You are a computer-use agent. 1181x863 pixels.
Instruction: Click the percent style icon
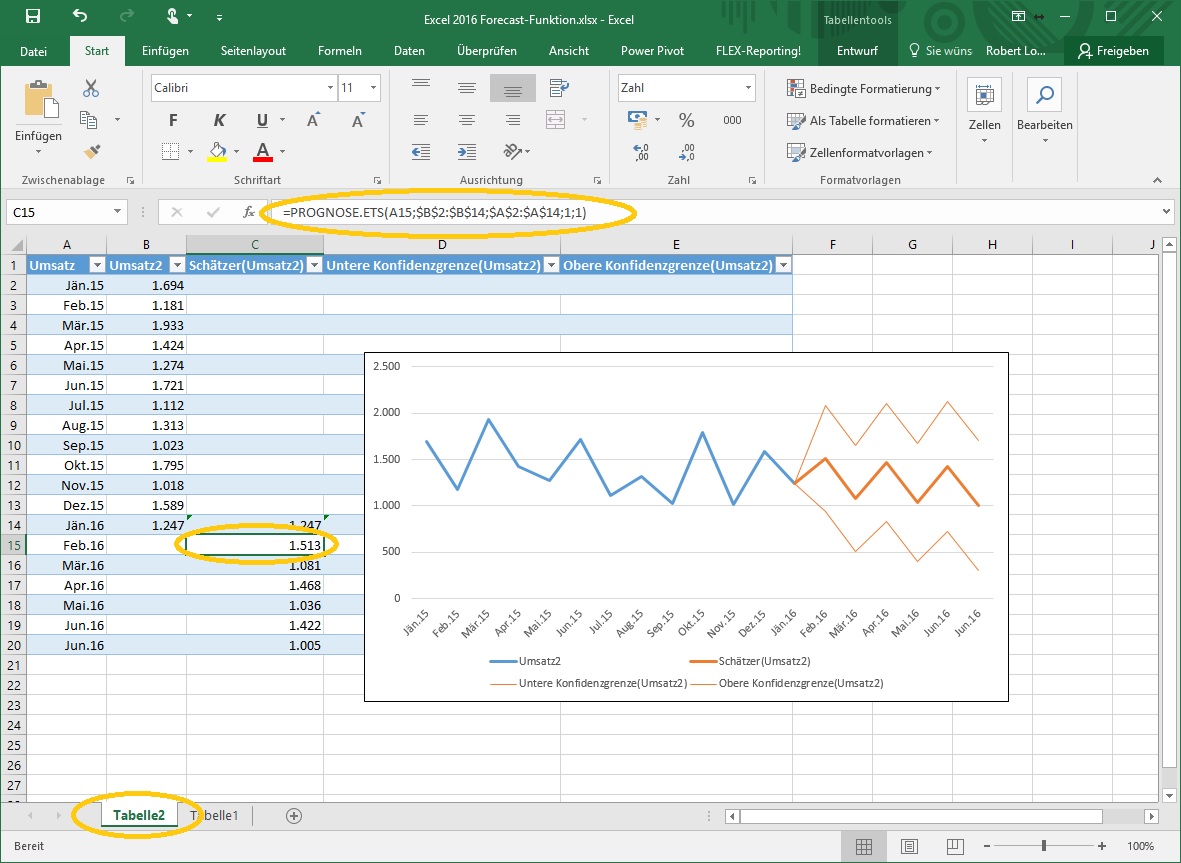(686, 120)
